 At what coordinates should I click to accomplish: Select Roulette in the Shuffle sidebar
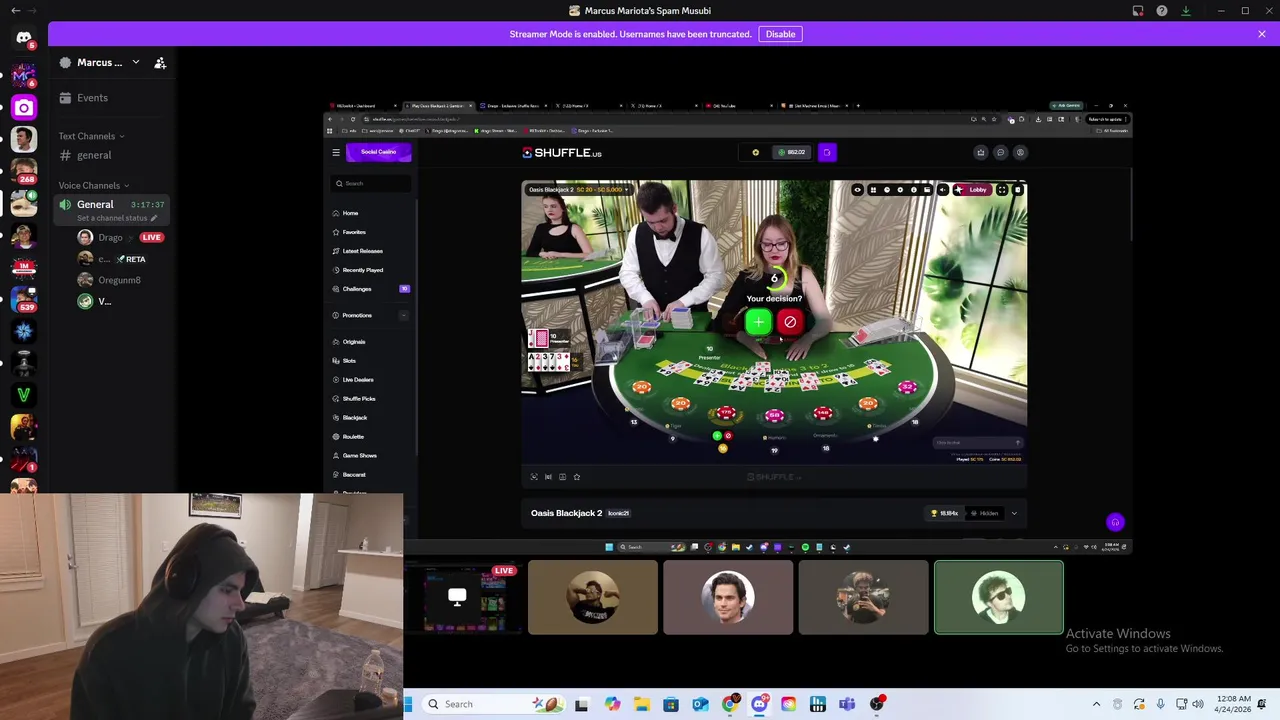pyautogui.click(x=353, y=437)
